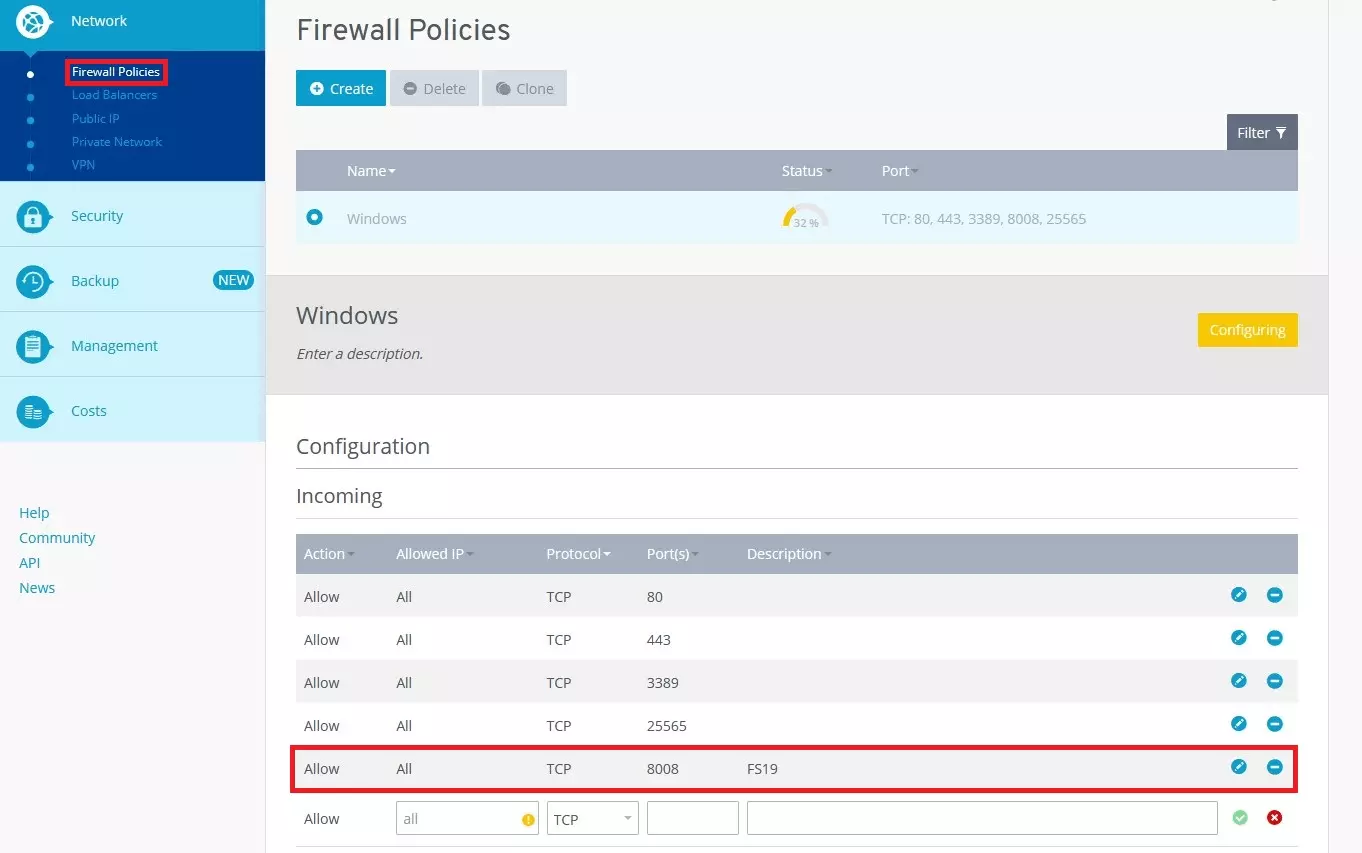Remove the port 443 rule with minus icon
Viewport: 1362px width, 853px height.
[1274, 638]
